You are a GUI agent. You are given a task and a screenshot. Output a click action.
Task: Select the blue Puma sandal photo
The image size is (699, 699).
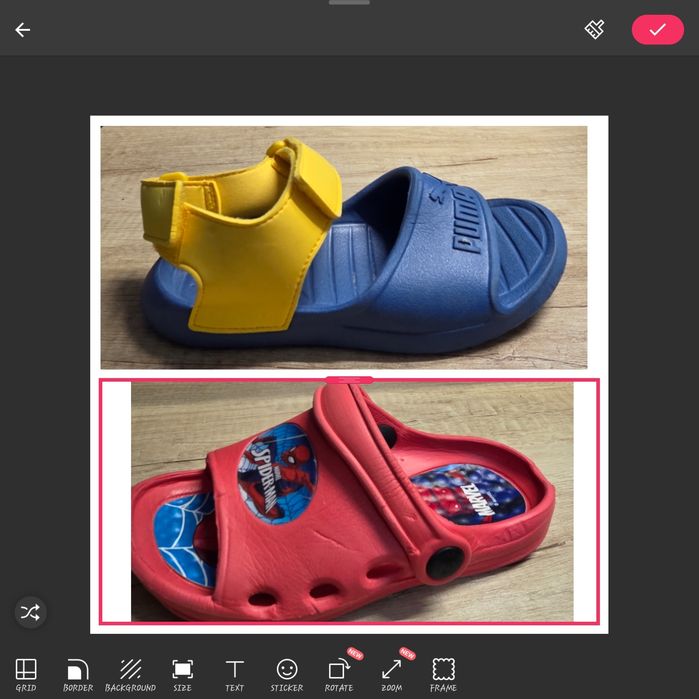(x=344, y=247)
